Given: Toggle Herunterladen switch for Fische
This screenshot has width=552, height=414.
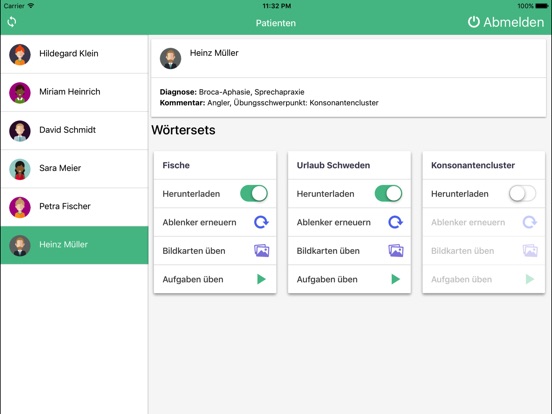Looking at the screenshot, I should coord(254,194).
